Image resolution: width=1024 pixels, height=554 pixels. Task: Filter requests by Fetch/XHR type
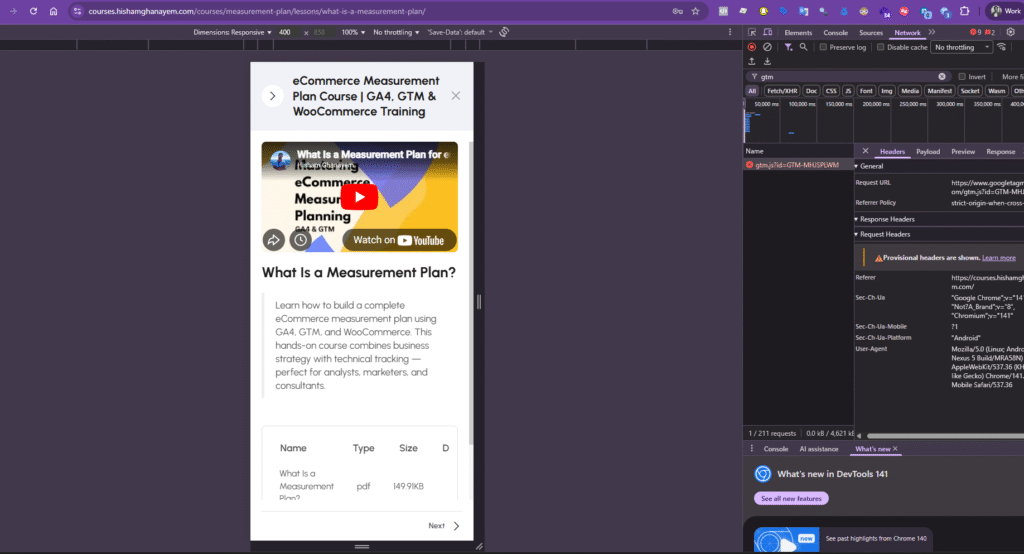(781, 91)
